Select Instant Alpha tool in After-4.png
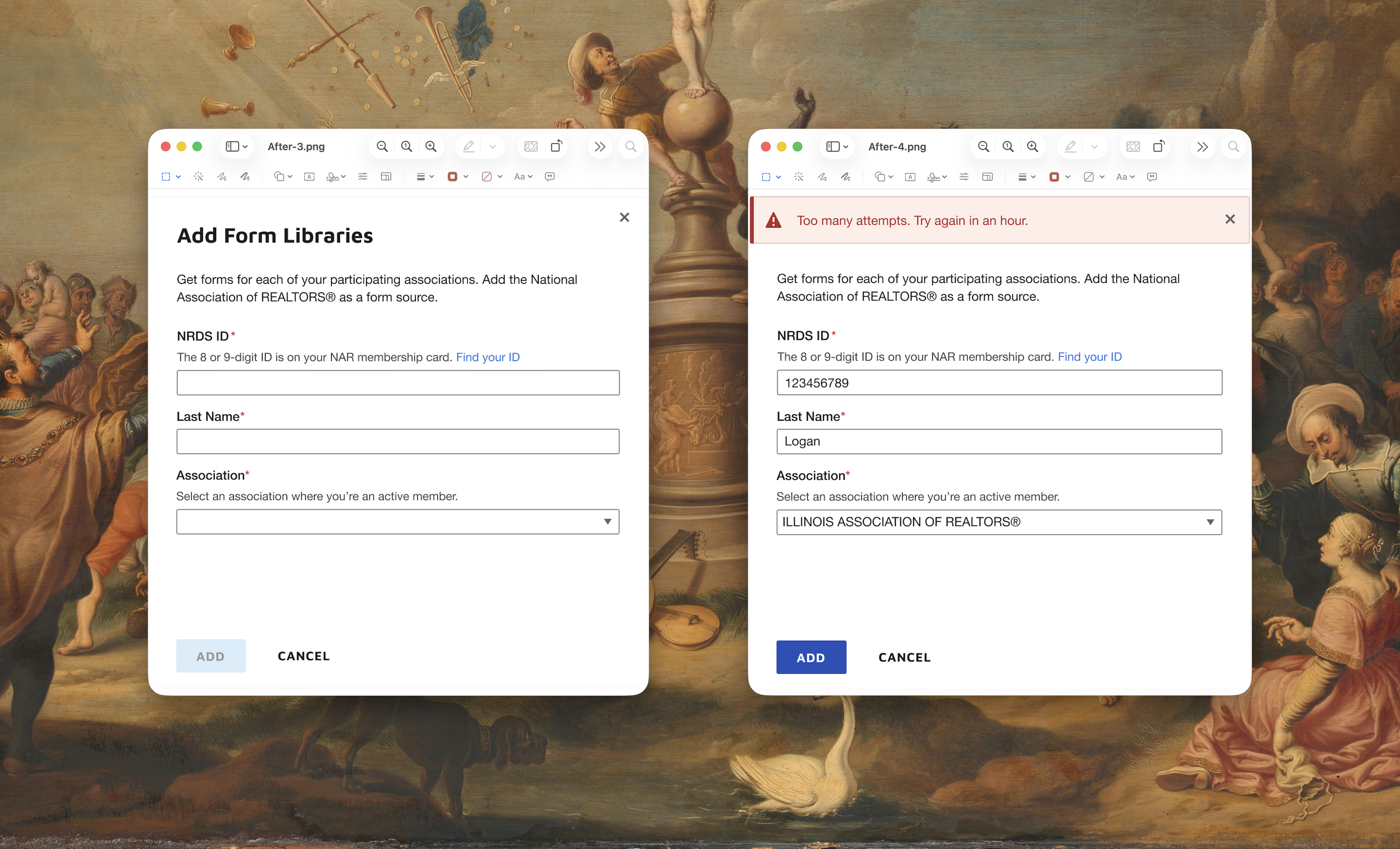Screen dimensions: 1400x849 pyautogui.click(x=799, y=177)
